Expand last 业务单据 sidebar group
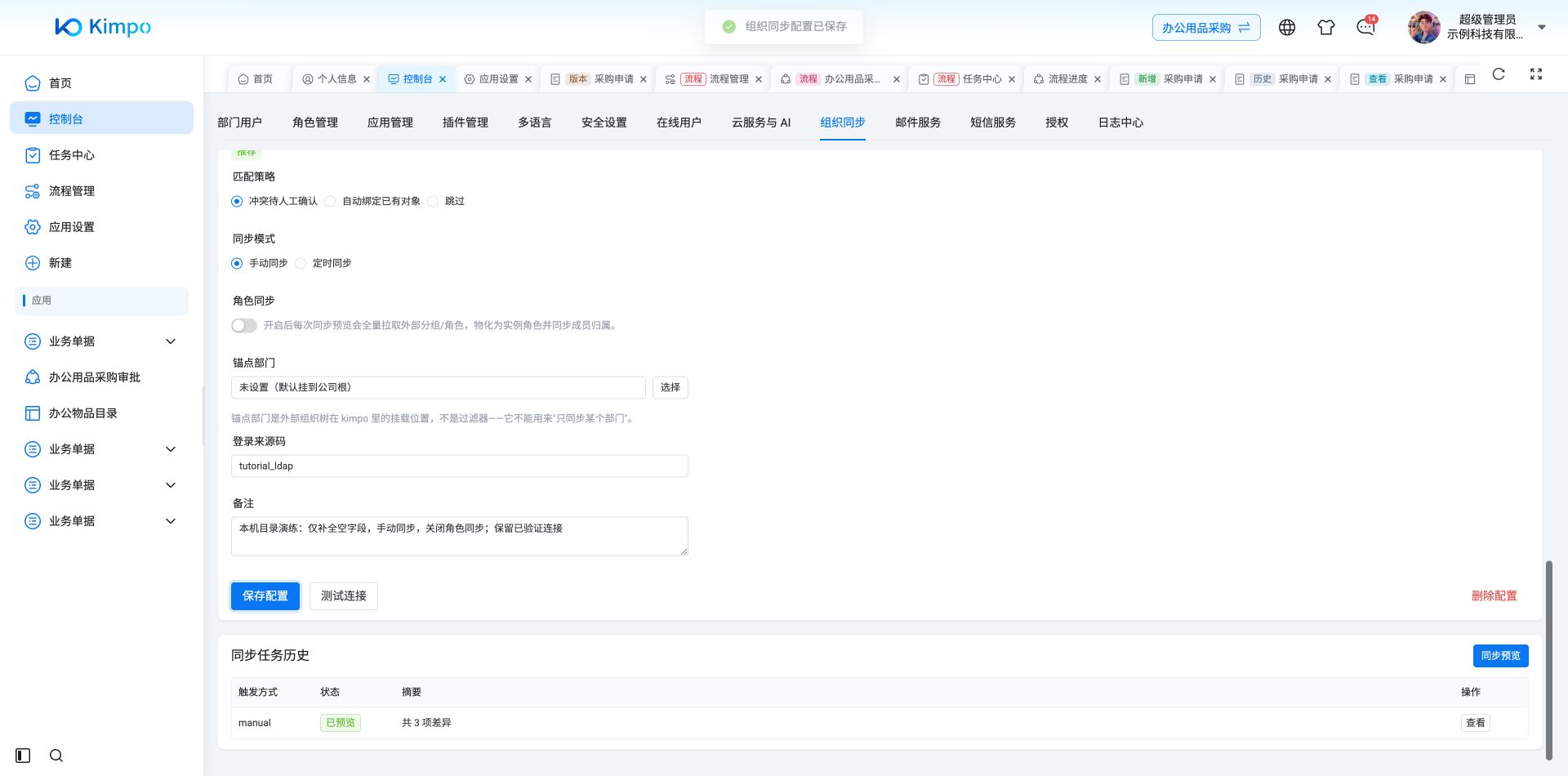 coord(101,520)
